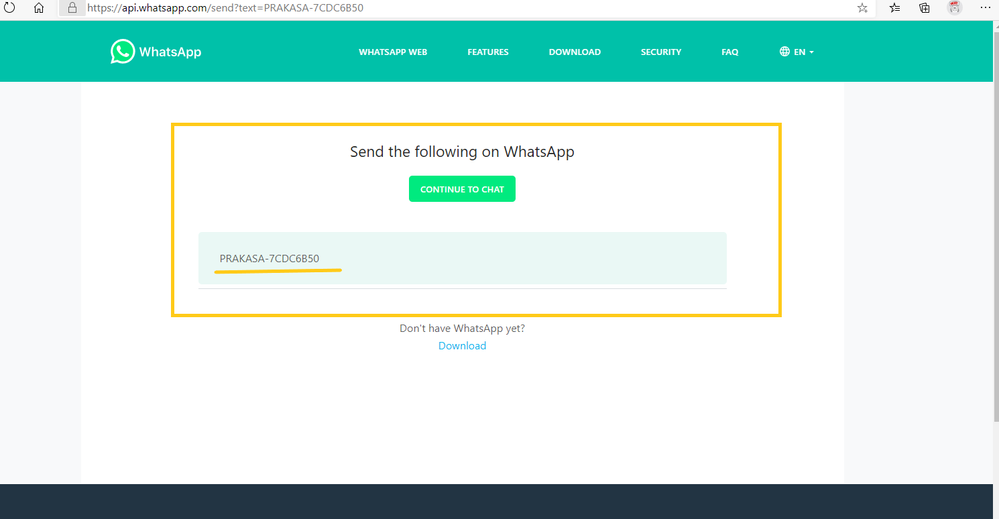Add this page to favorites star
Image resolution: width=999 pixels, height=519 pixels.
pyautogui.click(x=862, y=8)
